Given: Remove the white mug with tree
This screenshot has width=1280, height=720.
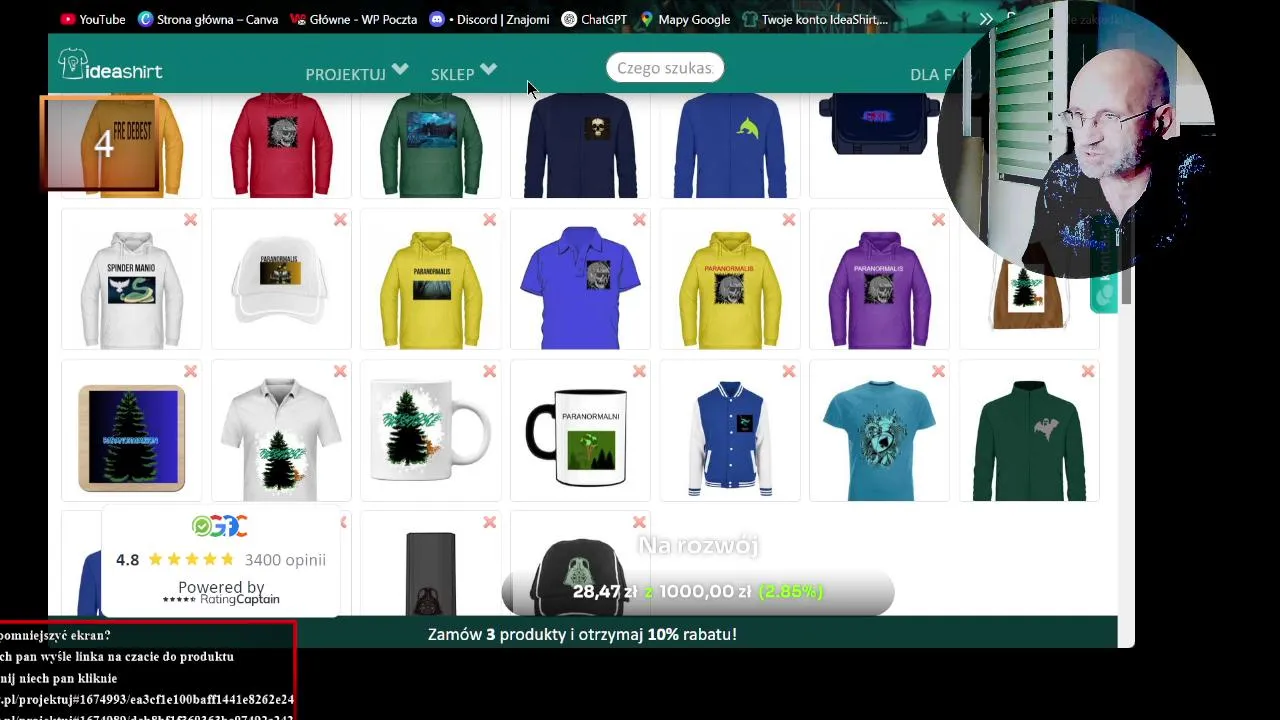Looking at the screenshot, I should click(489, 371).
